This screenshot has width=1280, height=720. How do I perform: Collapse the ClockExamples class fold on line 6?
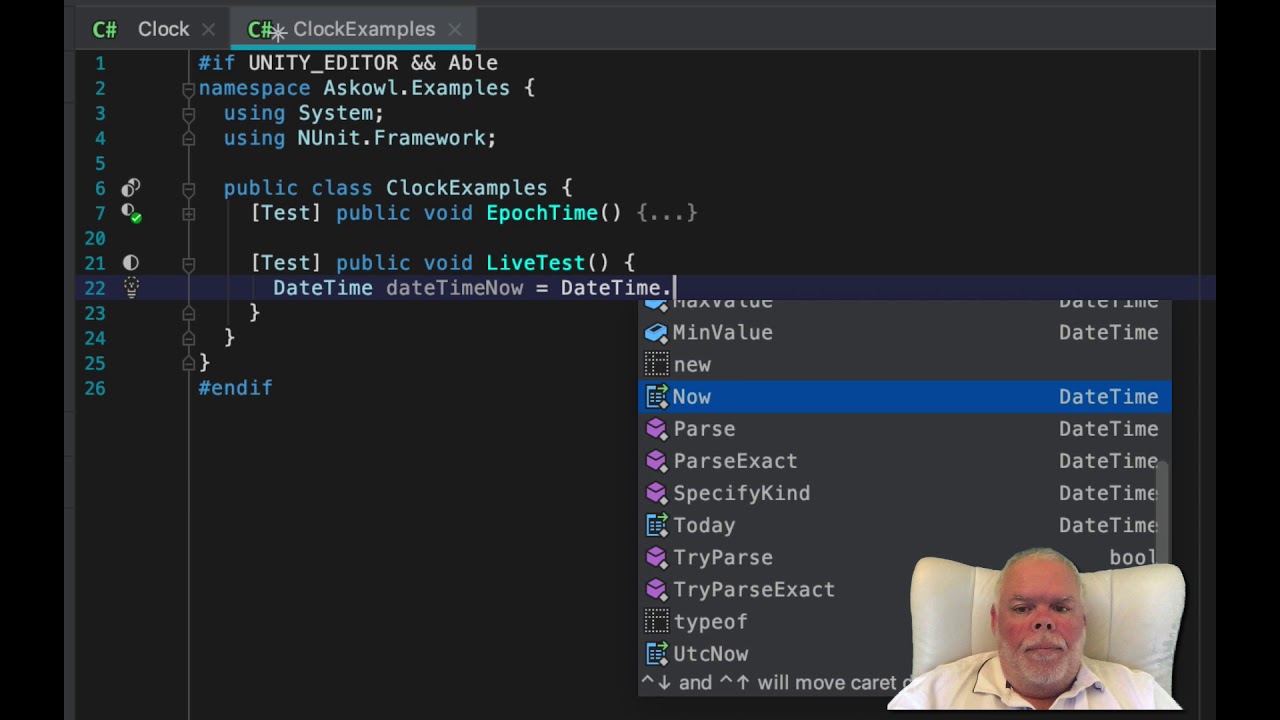click(x=188, y=188)
